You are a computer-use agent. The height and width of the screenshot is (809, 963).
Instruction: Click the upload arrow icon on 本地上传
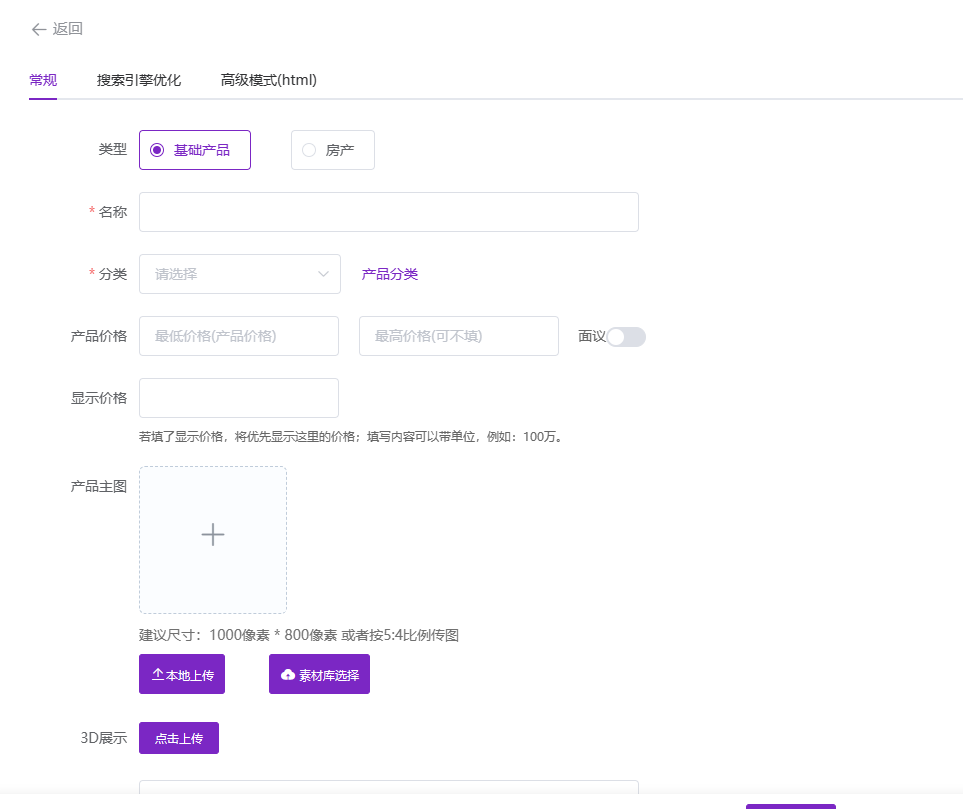(158, 675)
